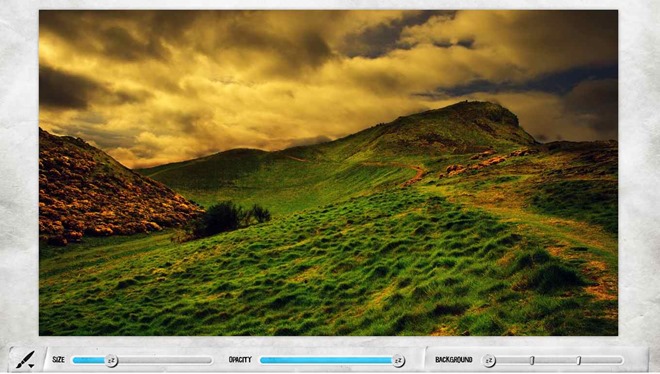The height and width of the screenshot is (374, 660).
Task: Open the brush tool dropdown arrow
Action: 32,366
